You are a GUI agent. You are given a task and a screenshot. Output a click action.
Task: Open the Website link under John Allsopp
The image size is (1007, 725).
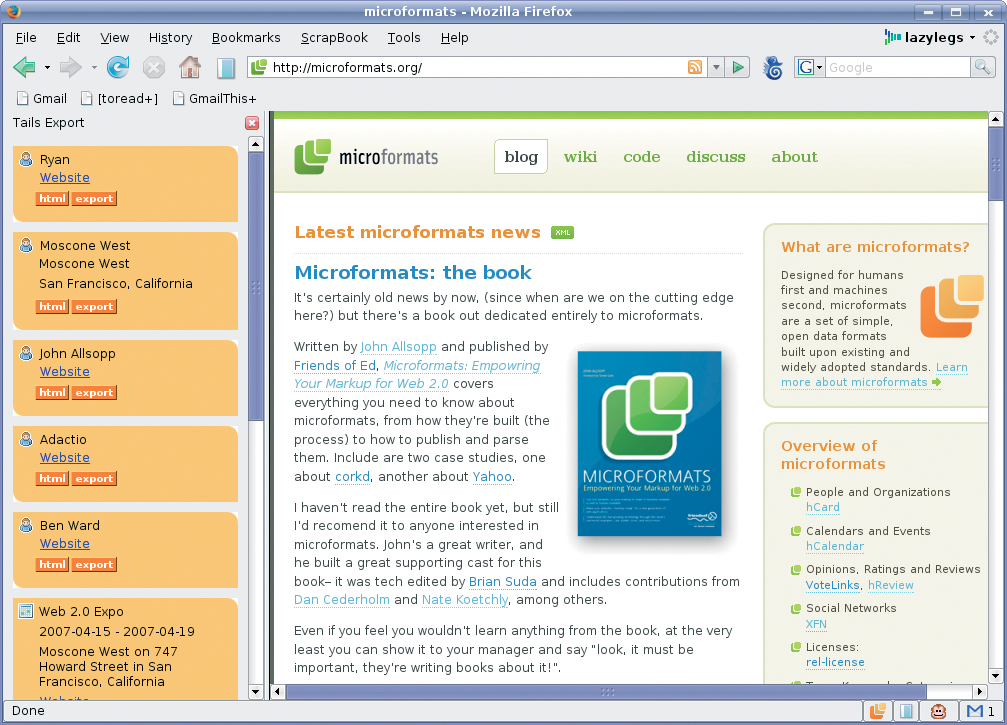[64, 372]
